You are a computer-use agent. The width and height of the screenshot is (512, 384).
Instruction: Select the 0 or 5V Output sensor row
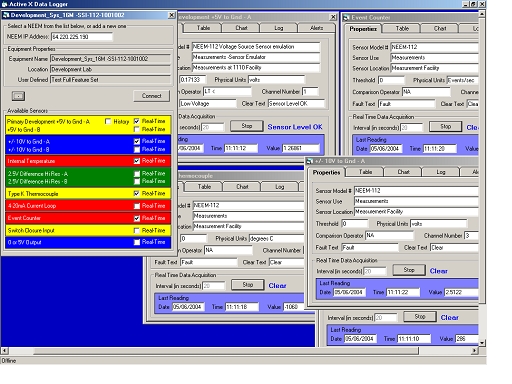tap(88, 242)
